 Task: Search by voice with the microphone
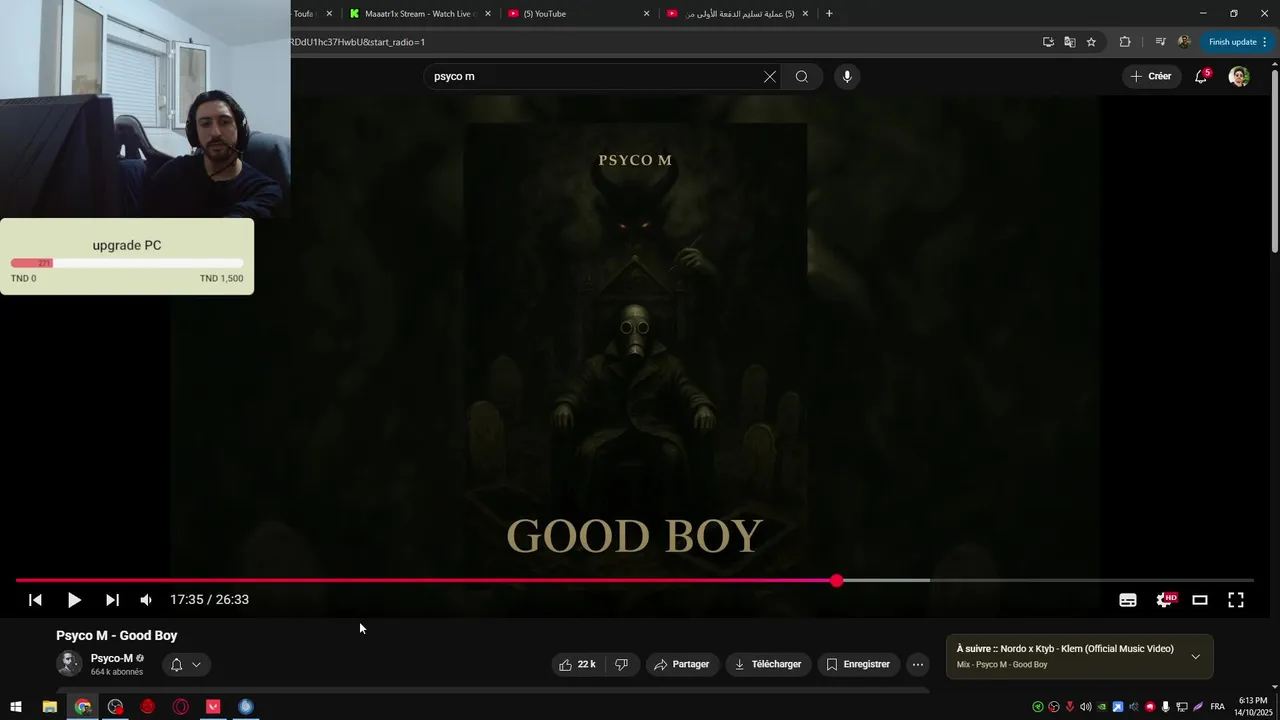coord(847,77)
